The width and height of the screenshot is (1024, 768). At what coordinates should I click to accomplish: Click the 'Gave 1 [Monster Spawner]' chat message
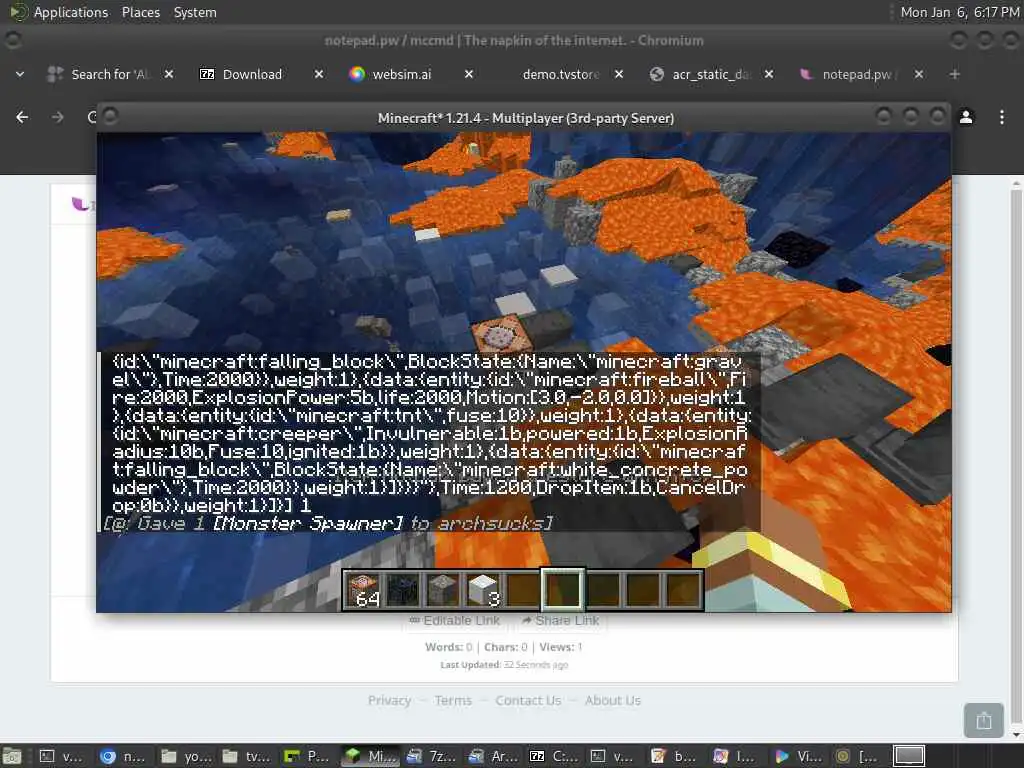click(328, 523)
